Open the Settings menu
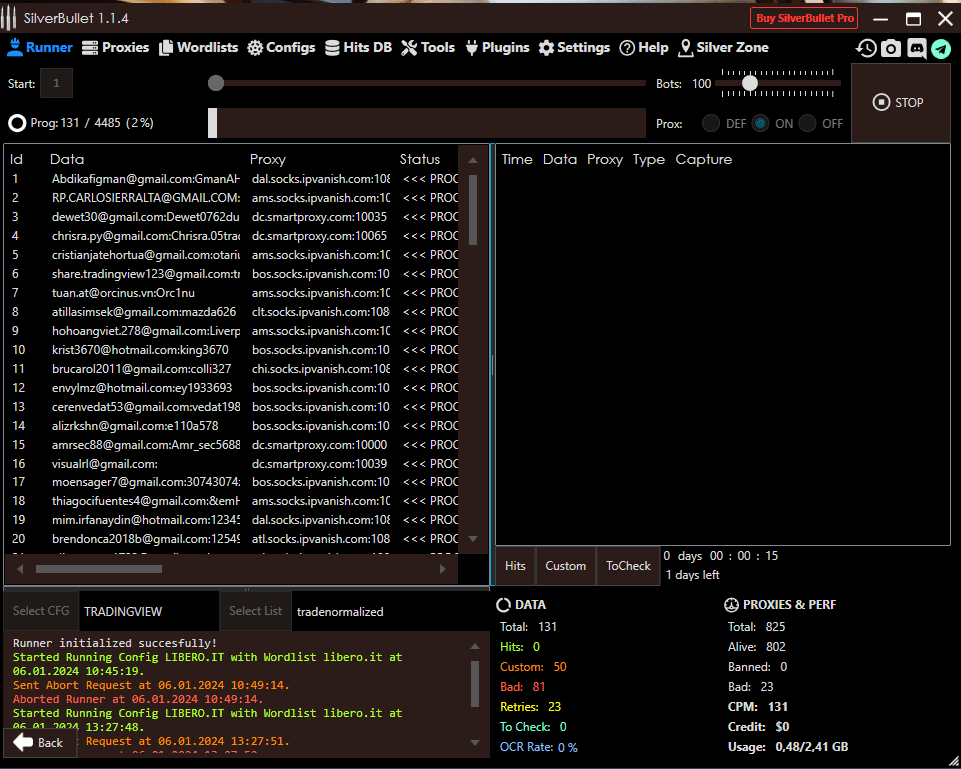 pyautogui.click(x=574, y=48)
